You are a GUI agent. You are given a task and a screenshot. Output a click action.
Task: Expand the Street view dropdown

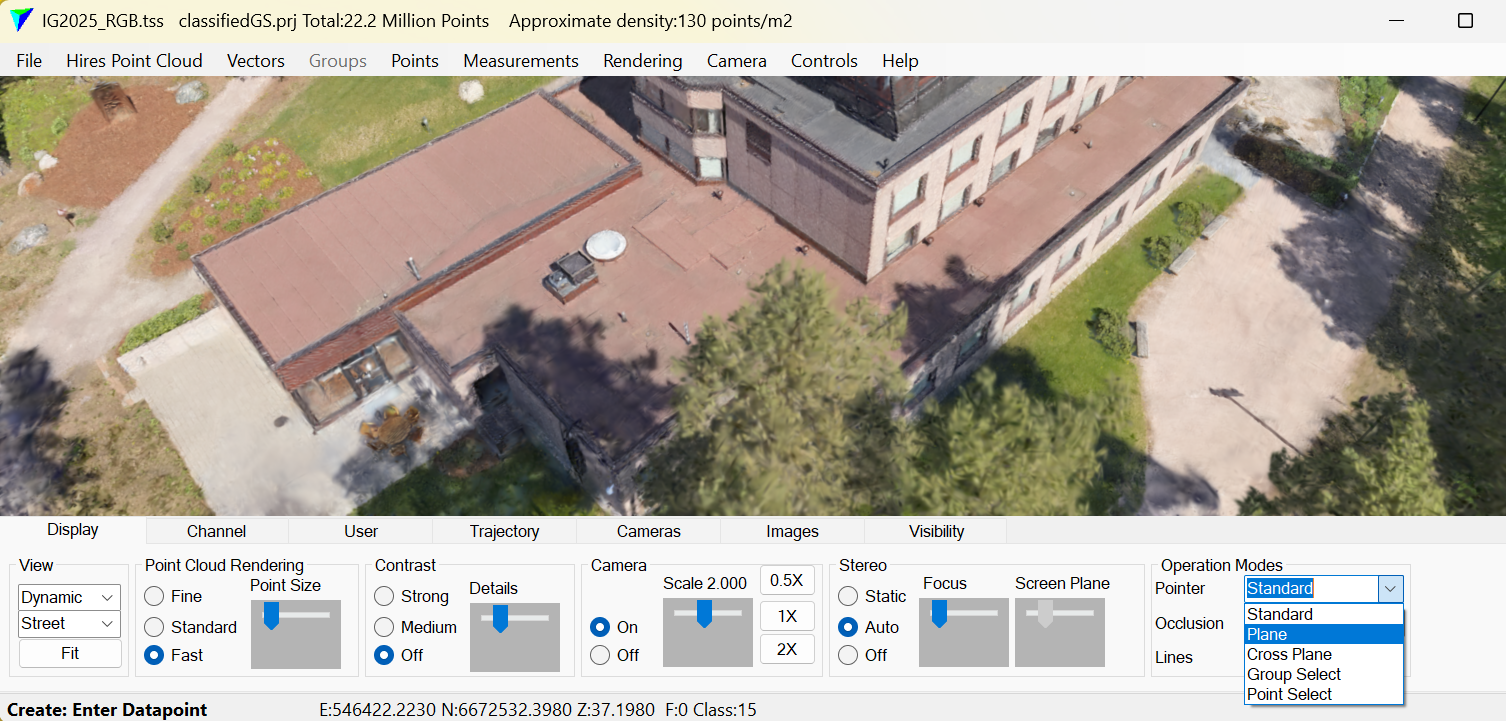click(x=69, y=624)
